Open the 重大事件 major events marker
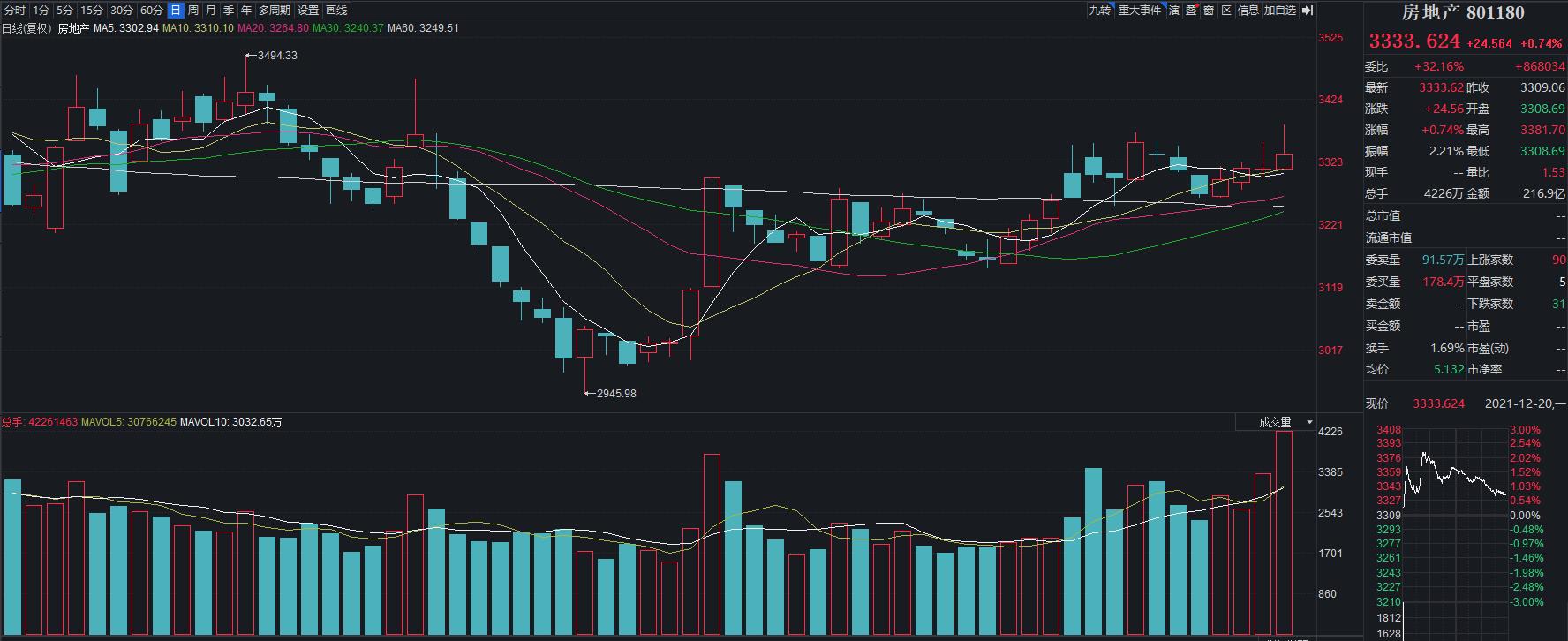This screenshot has width=1568, height=641. pos(1140,11)
